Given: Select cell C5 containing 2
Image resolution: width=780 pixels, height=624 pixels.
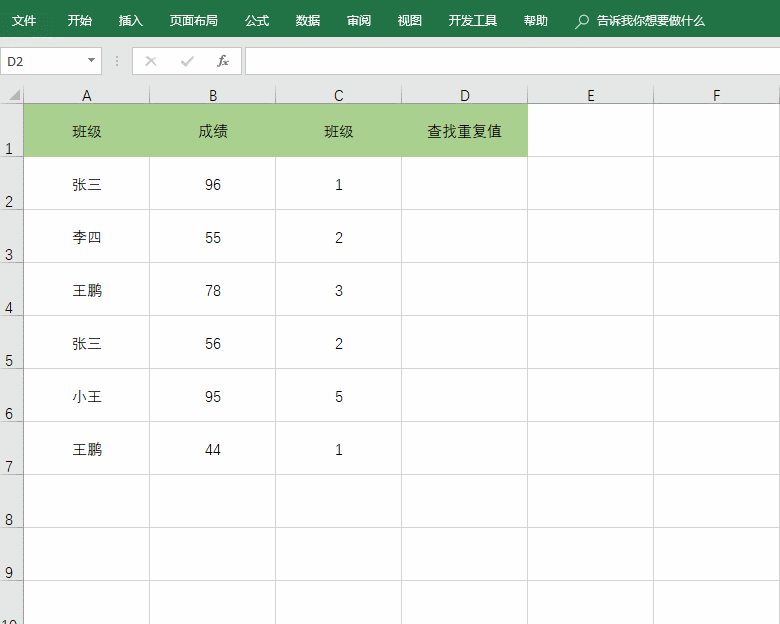Looking at the screenshot, I should point(338,342).
